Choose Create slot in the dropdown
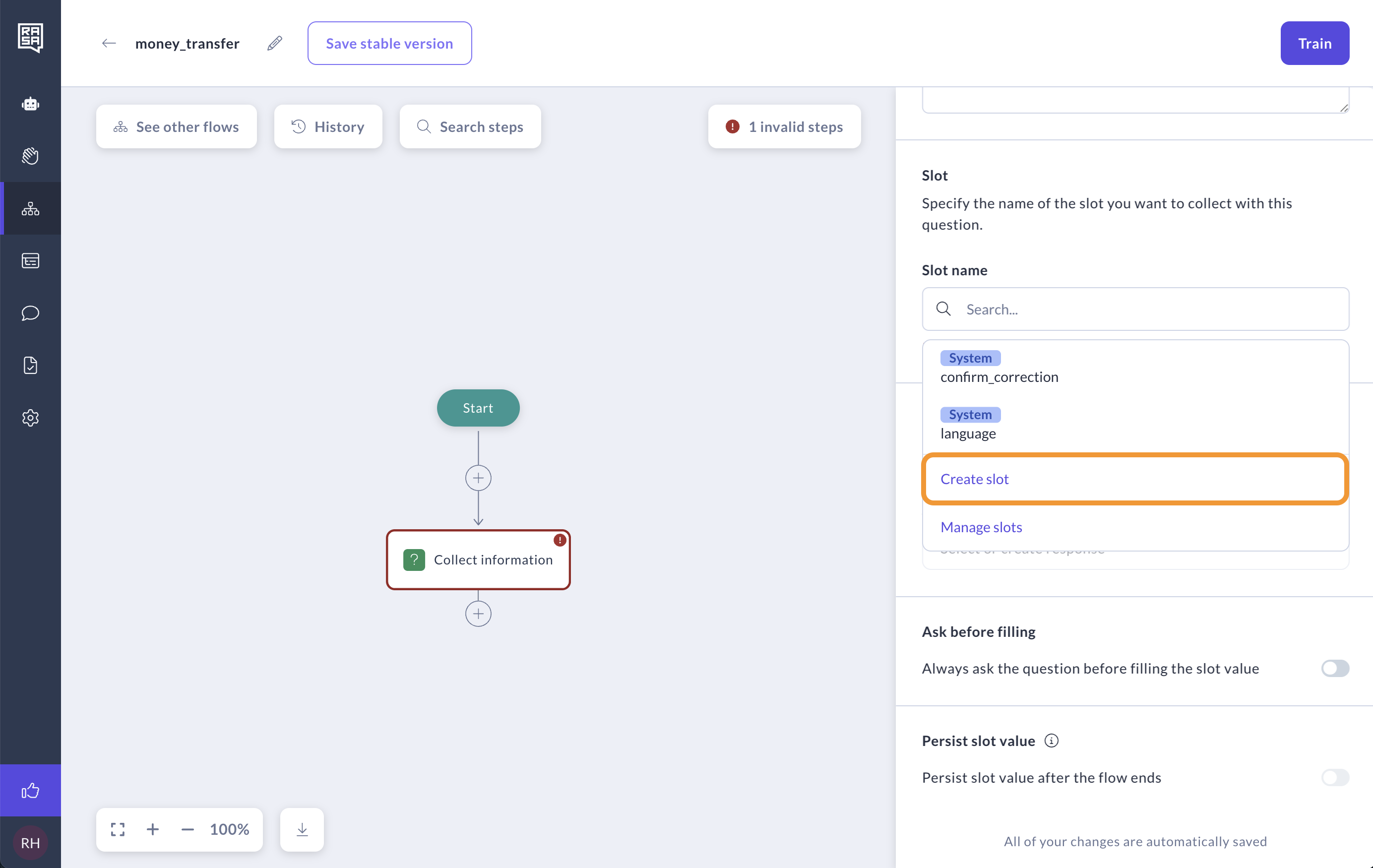The width and height of the screenshot is (1373, 868). [974, 479]
